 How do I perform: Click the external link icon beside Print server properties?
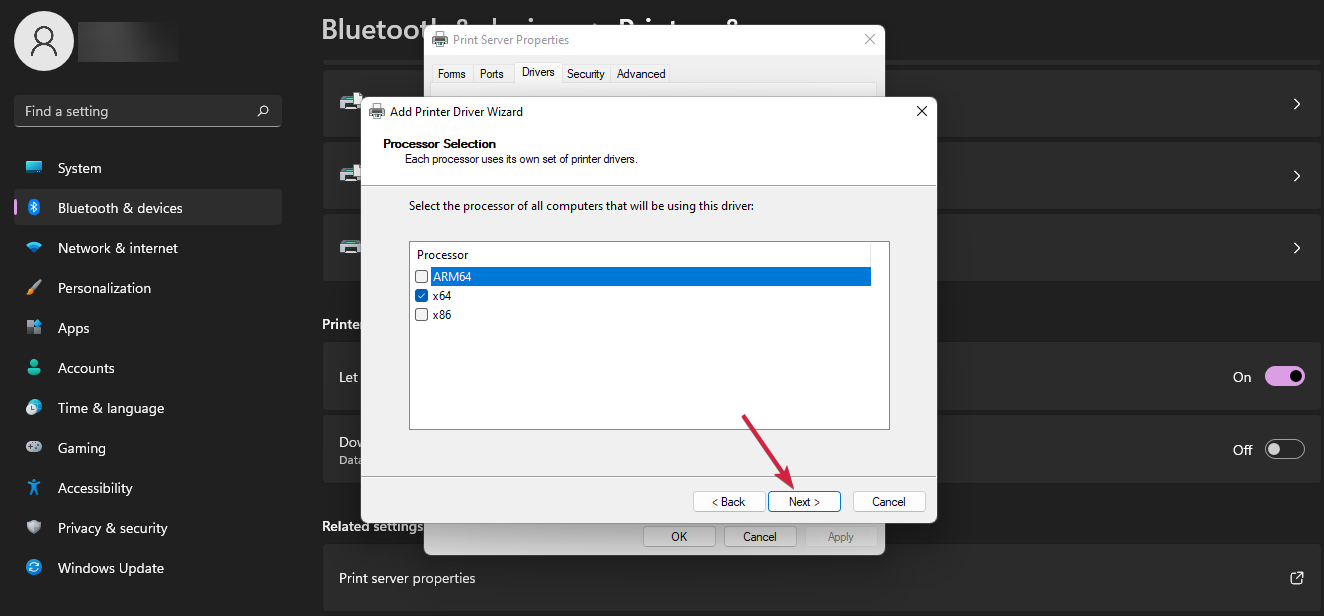click(x=1296, y=578)
